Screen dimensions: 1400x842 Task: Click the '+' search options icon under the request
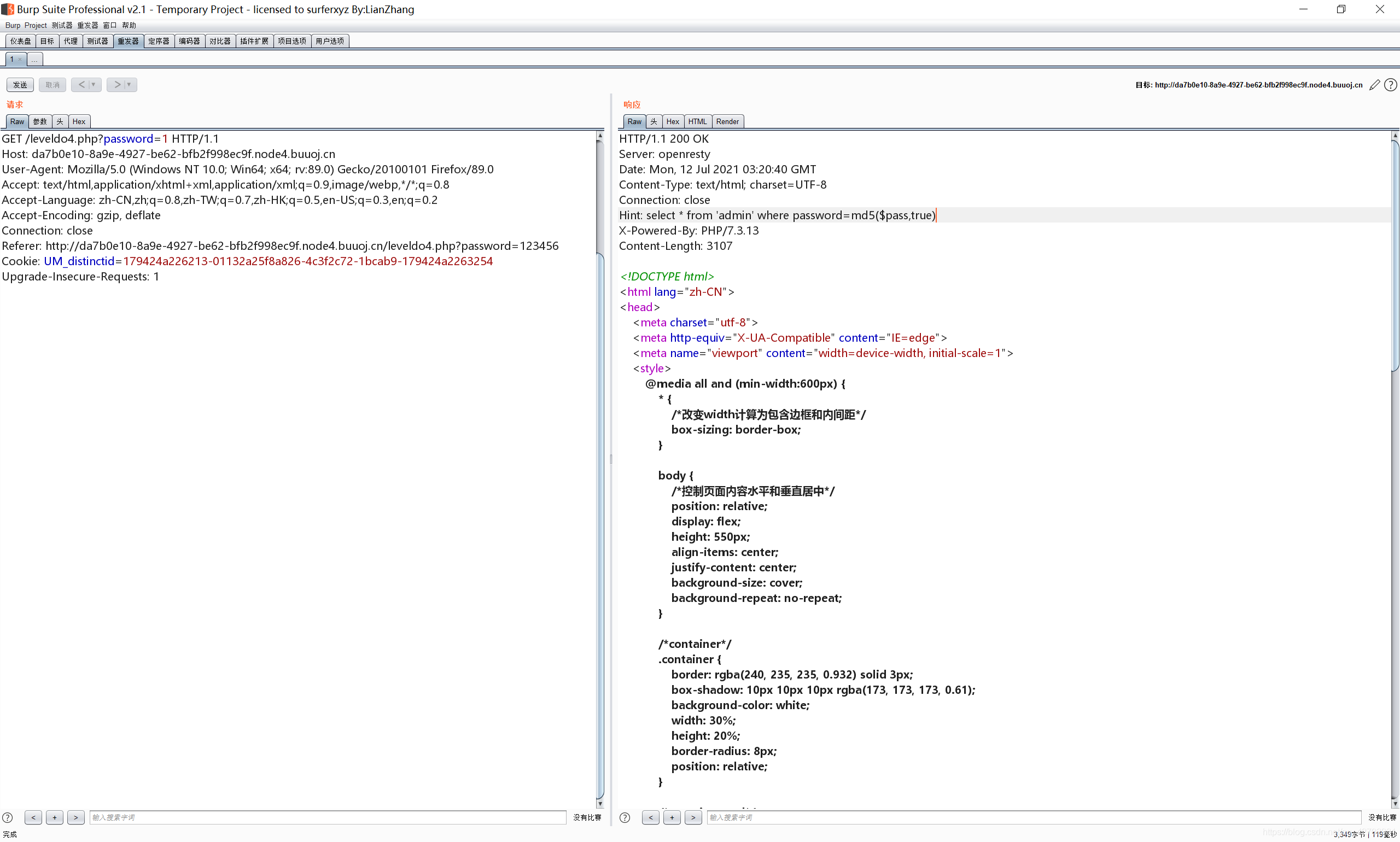click(x=55, y=817)
